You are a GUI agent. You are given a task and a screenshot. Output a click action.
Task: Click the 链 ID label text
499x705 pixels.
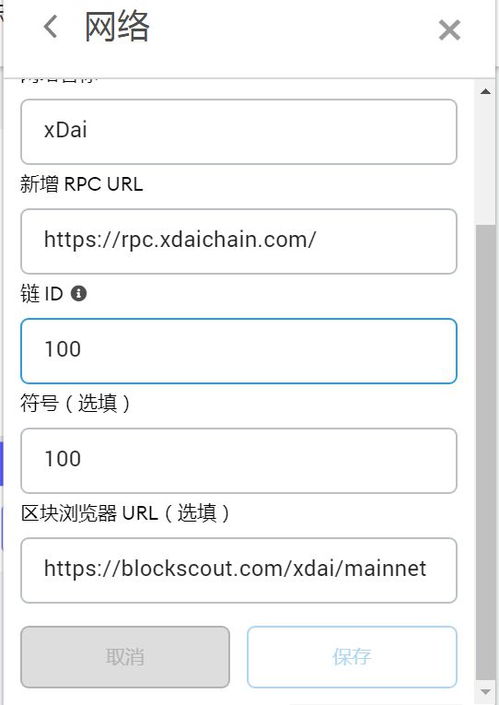tap(41, 294)
